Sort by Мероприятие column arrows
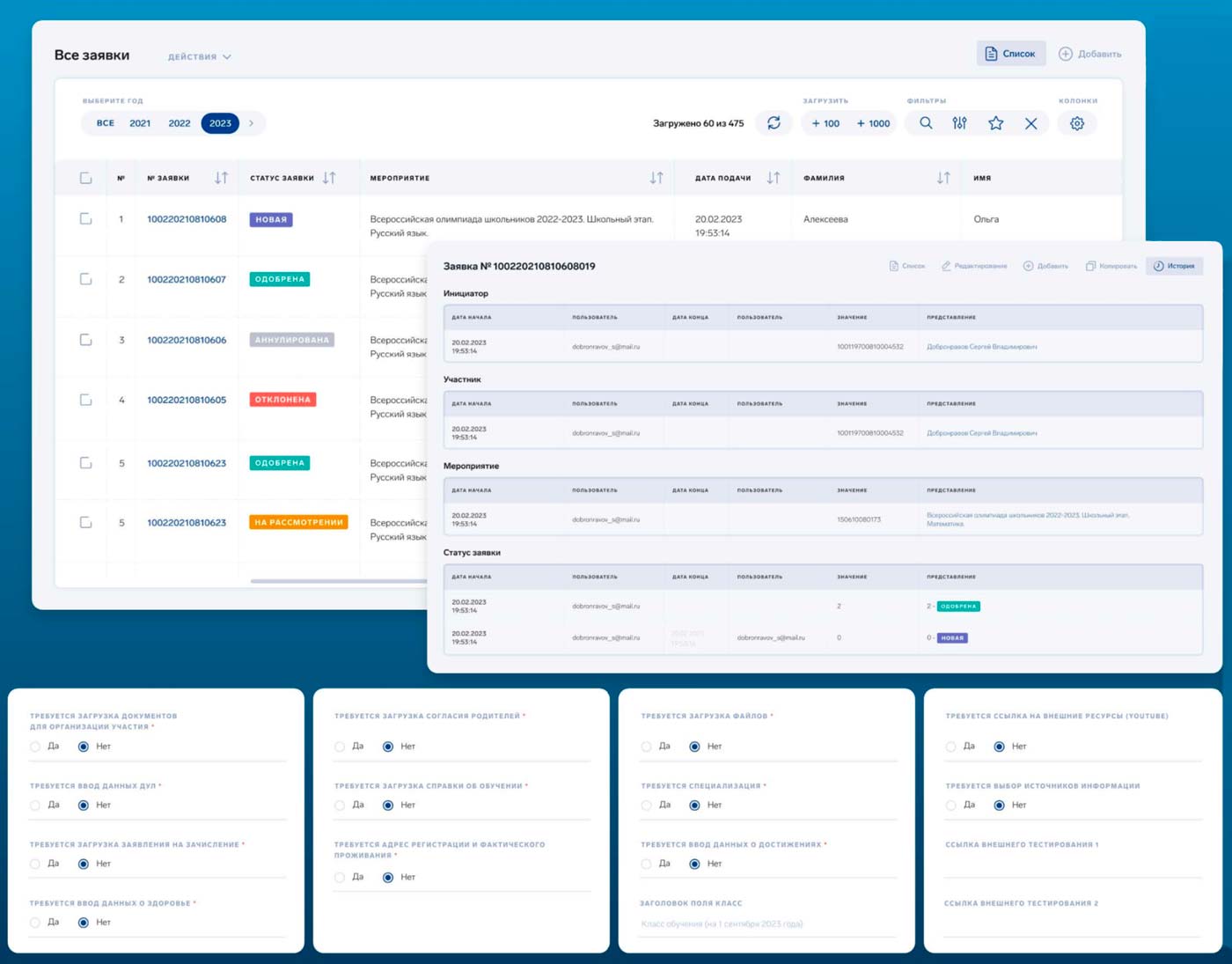Image resolution: width=1232 pixels, height=964 pixels. click(656, 178)
